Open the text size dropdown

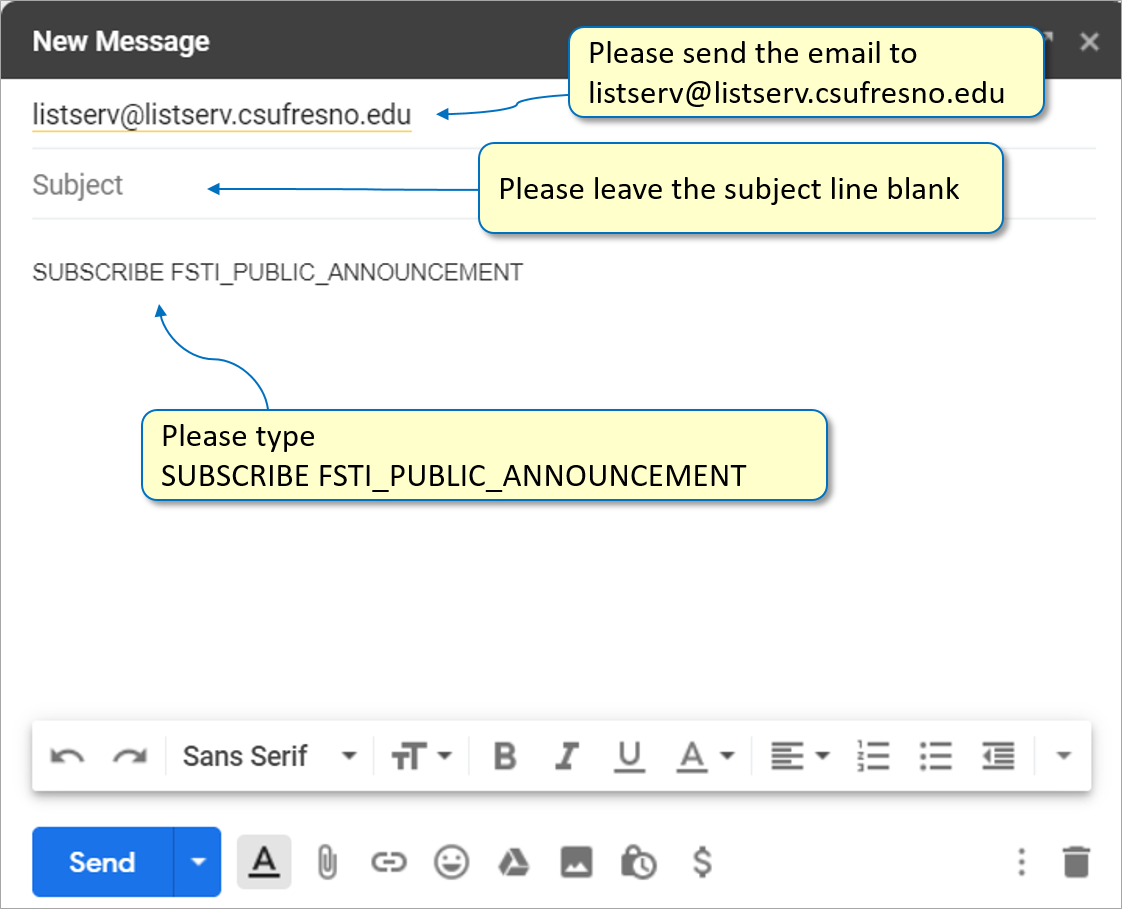tap(421, 756)
